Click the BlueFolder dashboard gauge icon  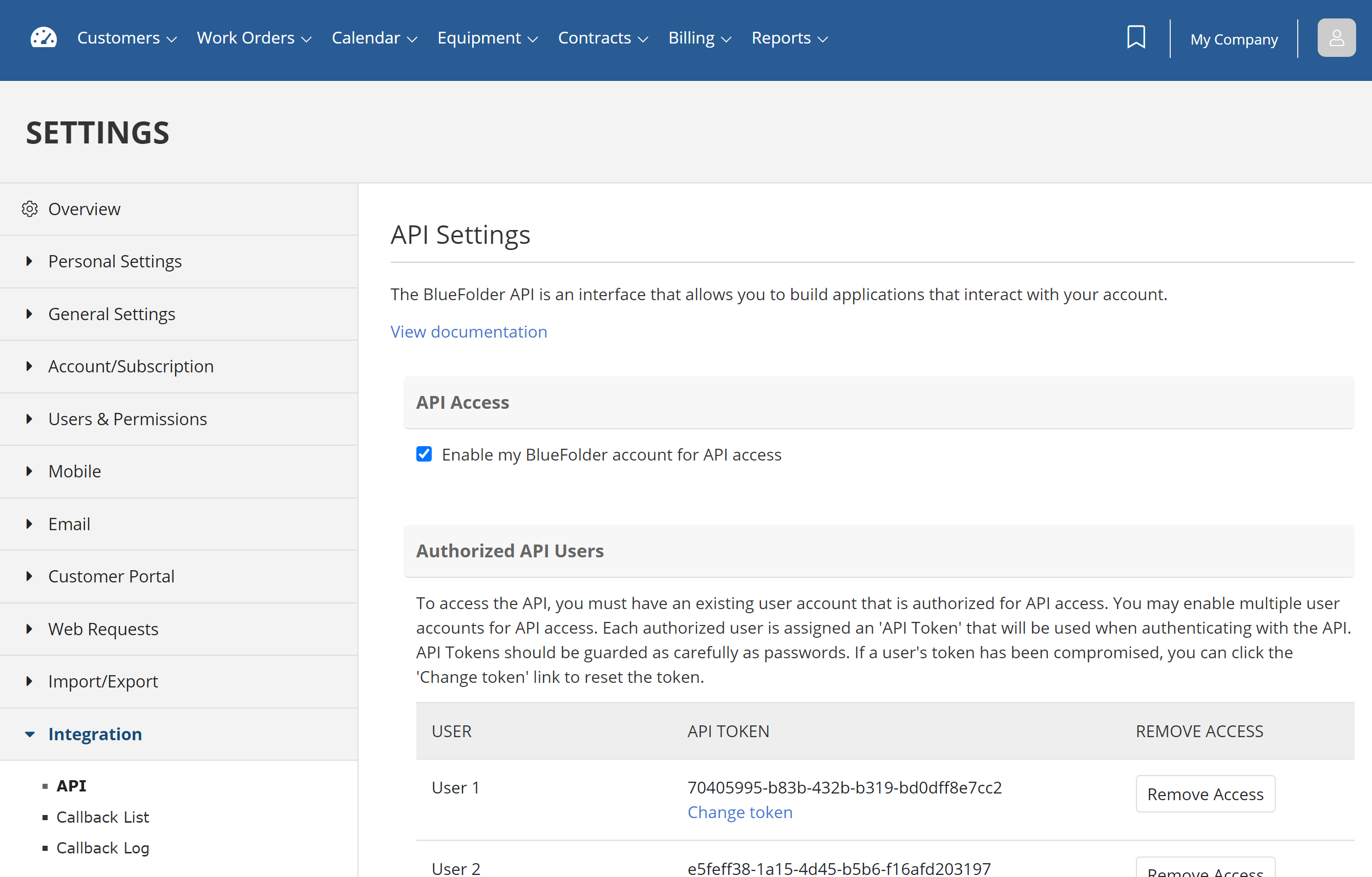click(44, 37)
